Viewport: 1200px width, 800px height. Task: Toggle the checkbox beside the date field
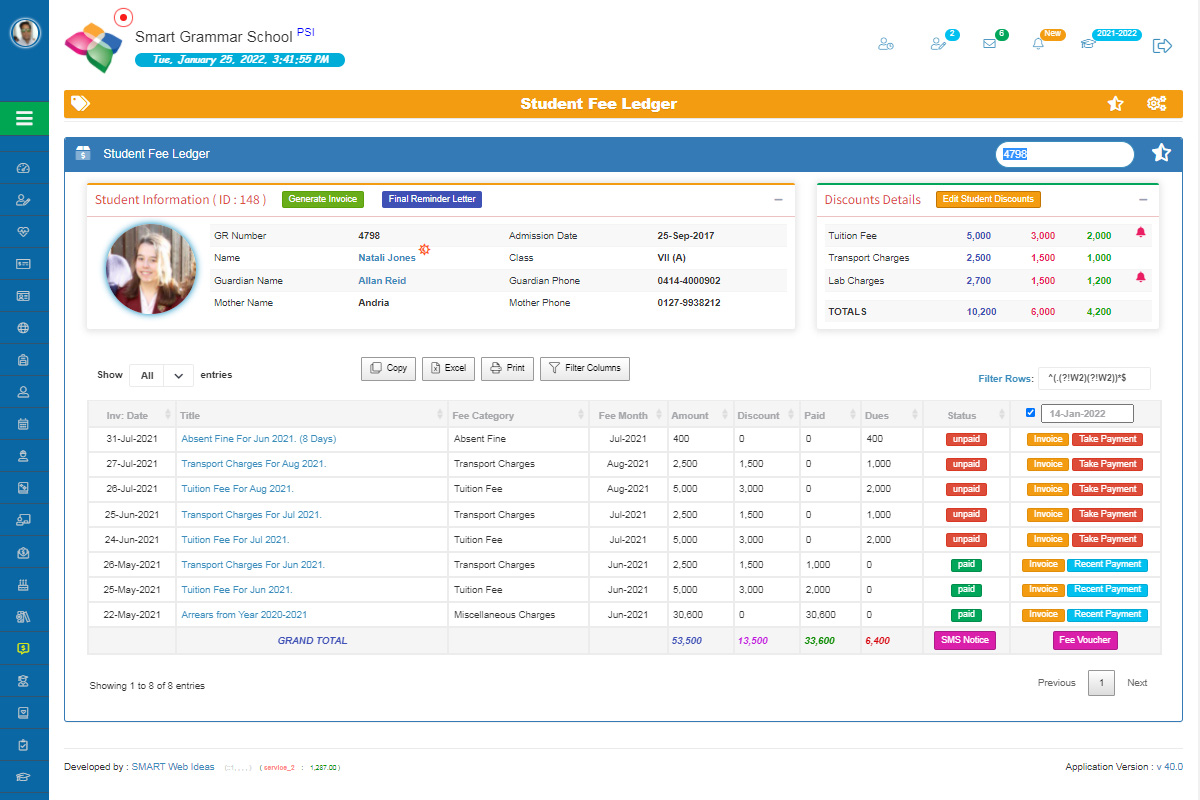(x=1031, y=413)
